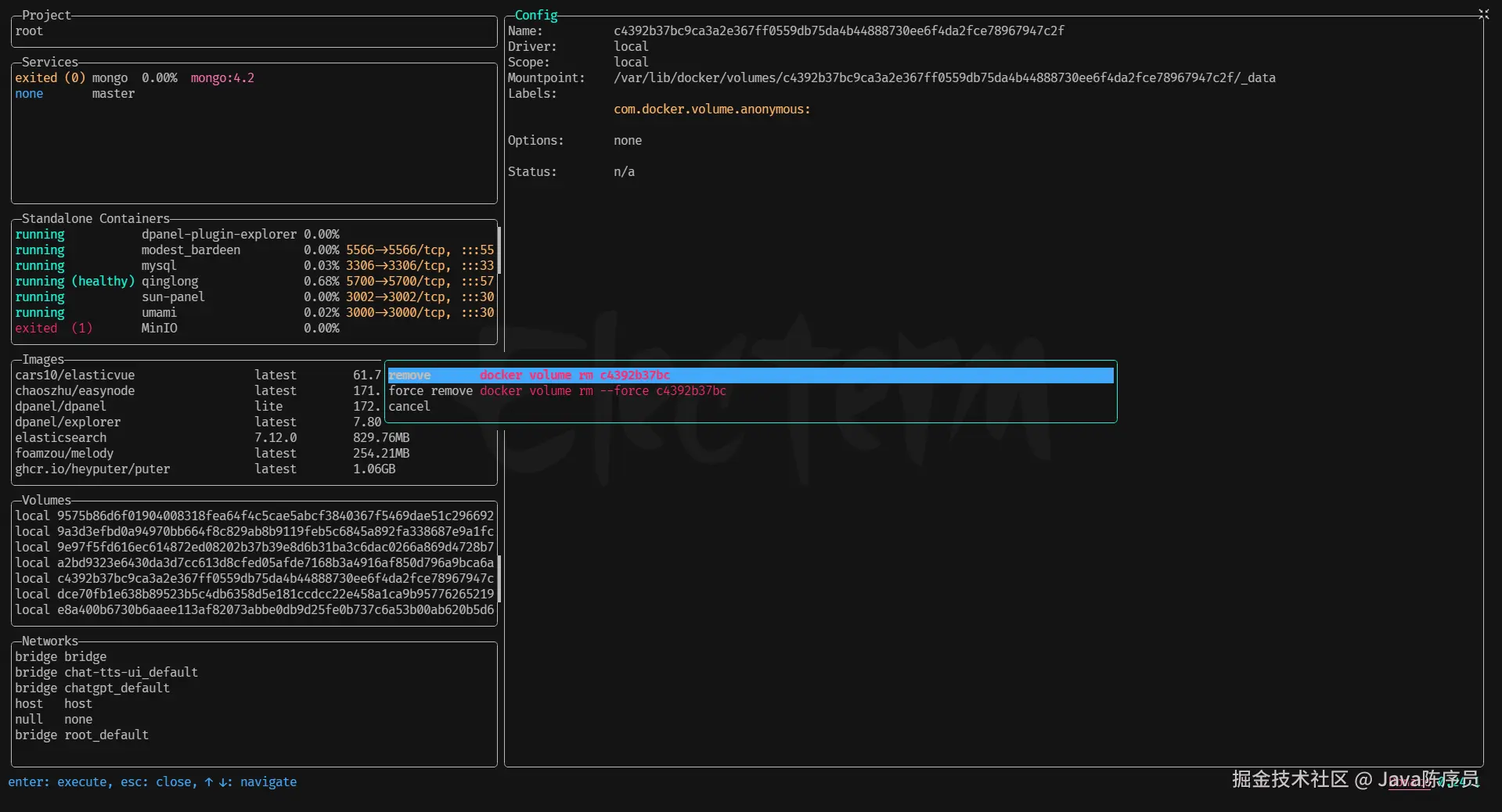Select the mysql container row
Viewport: 1502px width, 812px height.
click(x=159, y=266)
